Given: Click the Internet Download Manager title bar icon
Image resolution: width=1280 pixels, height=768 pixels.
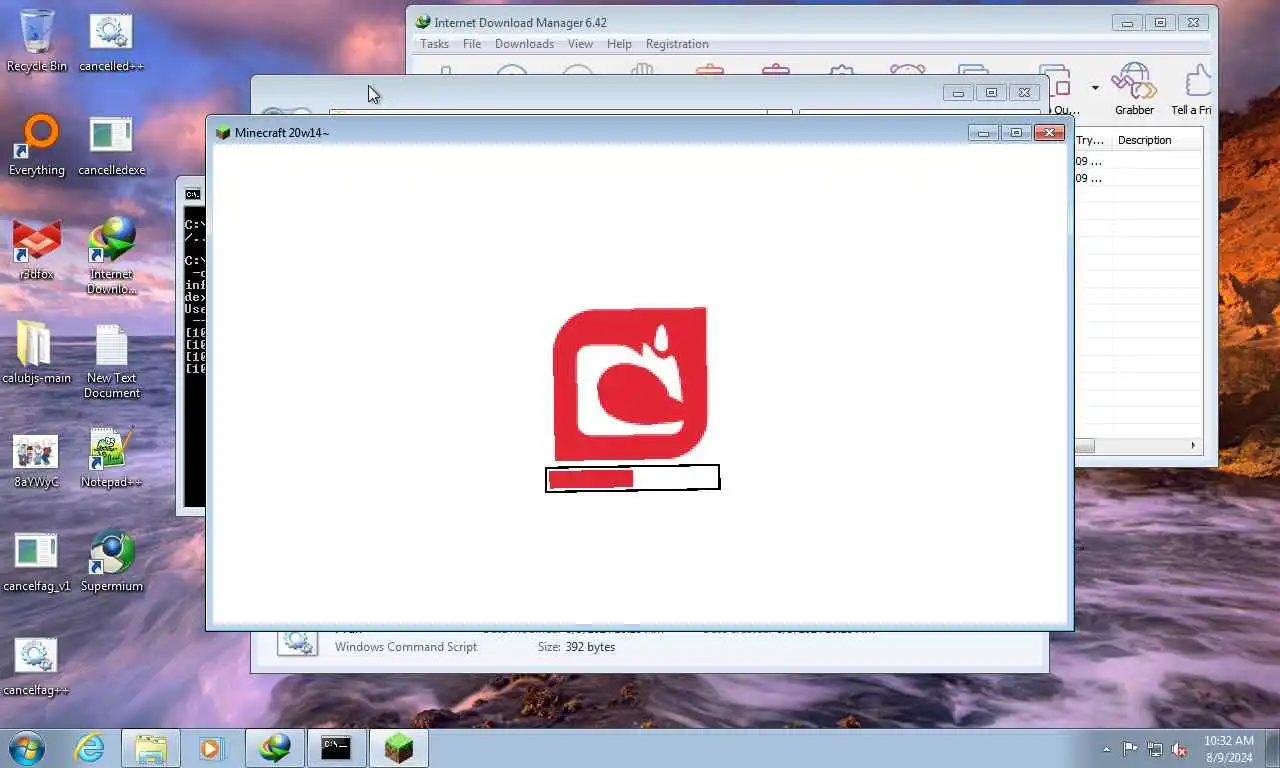Looking at the screenshot, I should coord(423,22).
